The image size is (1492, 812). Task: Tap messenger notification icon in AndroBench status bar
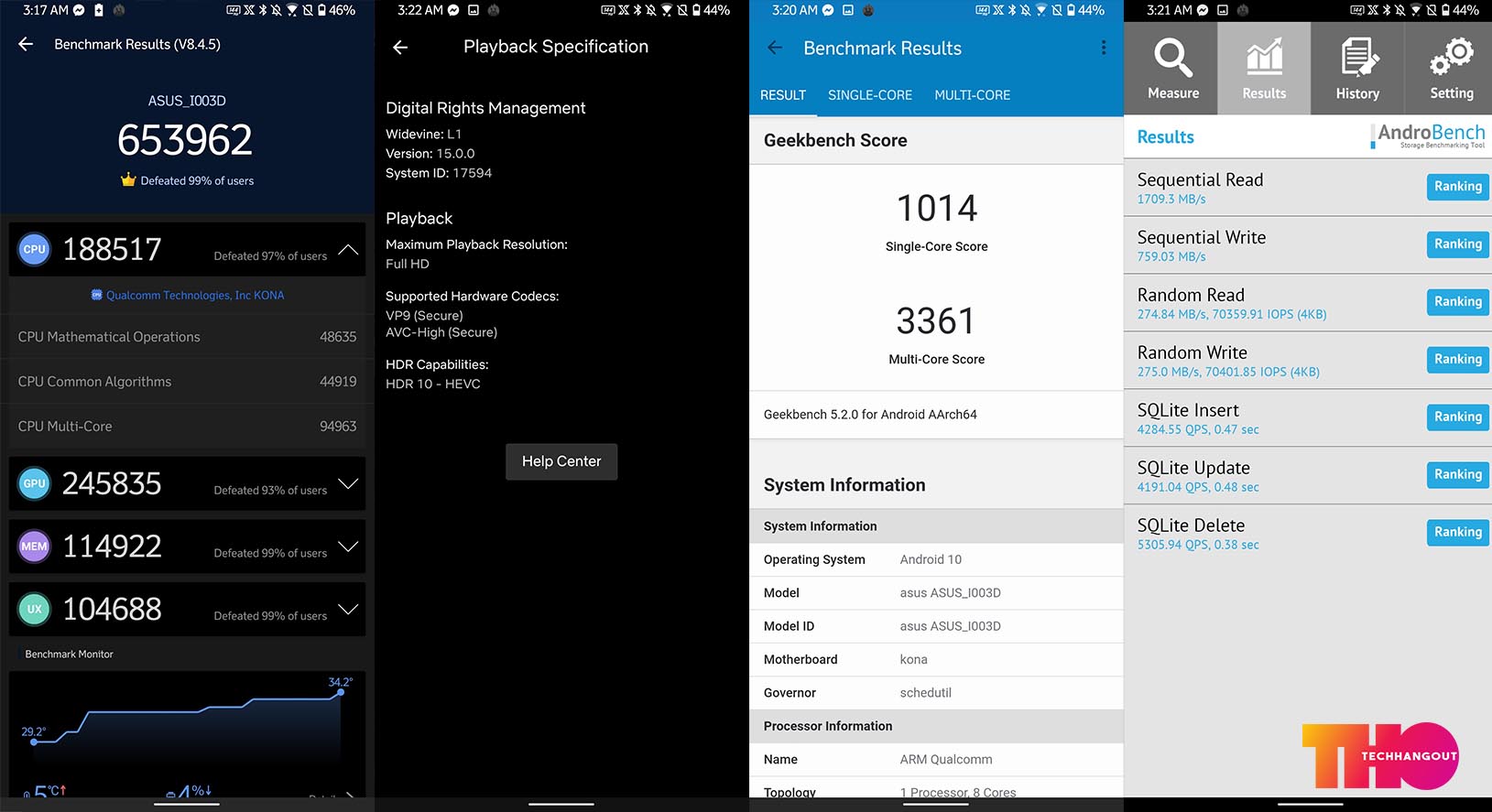pyautogui.click(x=1203, y=10)
